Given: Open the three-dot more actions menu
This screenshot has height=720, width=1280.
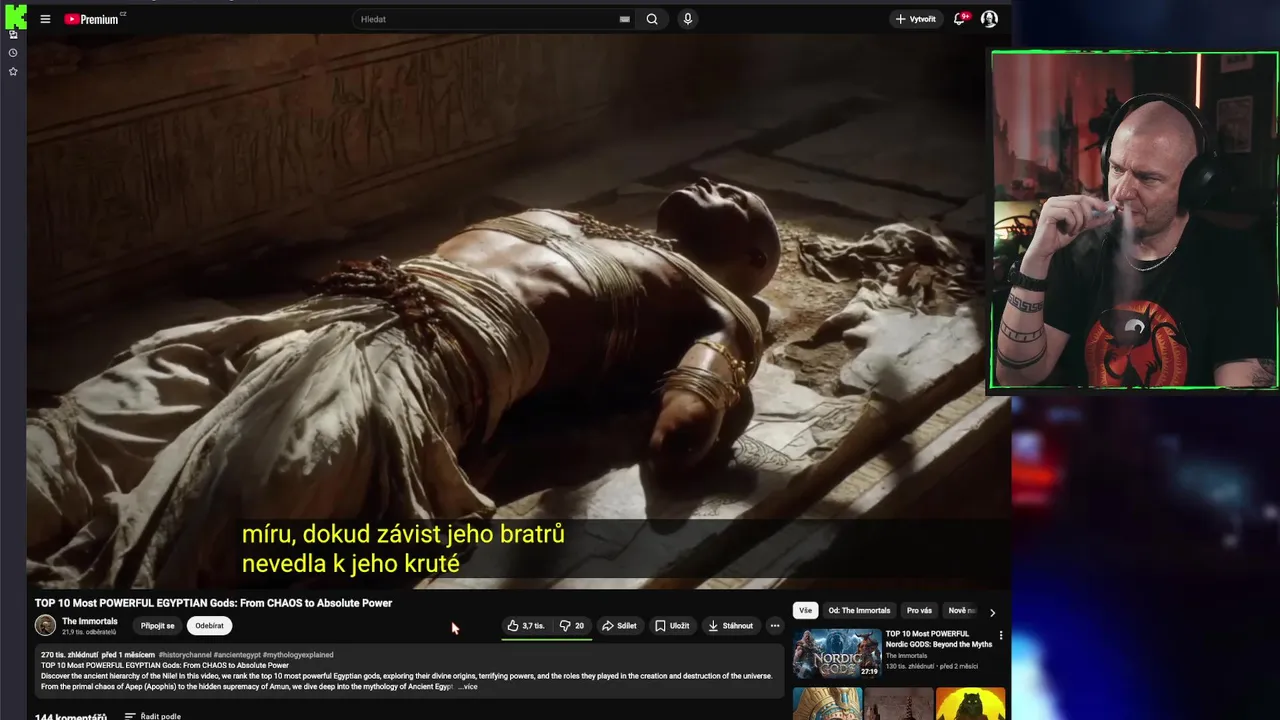Looking at the screenshot, I should tap(774, 626).
